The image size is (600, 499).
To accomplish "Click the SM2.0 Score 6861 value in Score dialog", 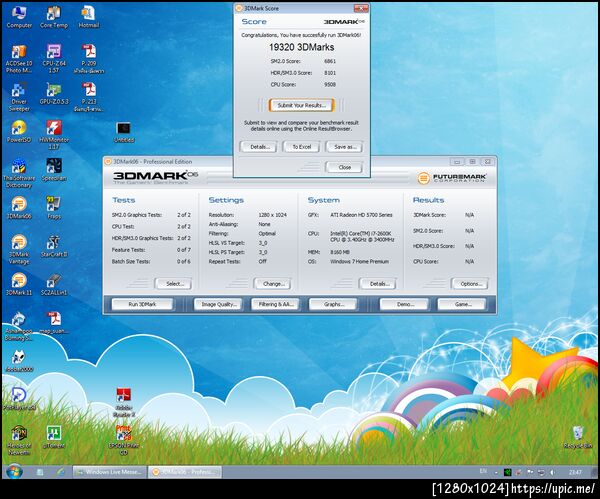I will click(330, 61).
